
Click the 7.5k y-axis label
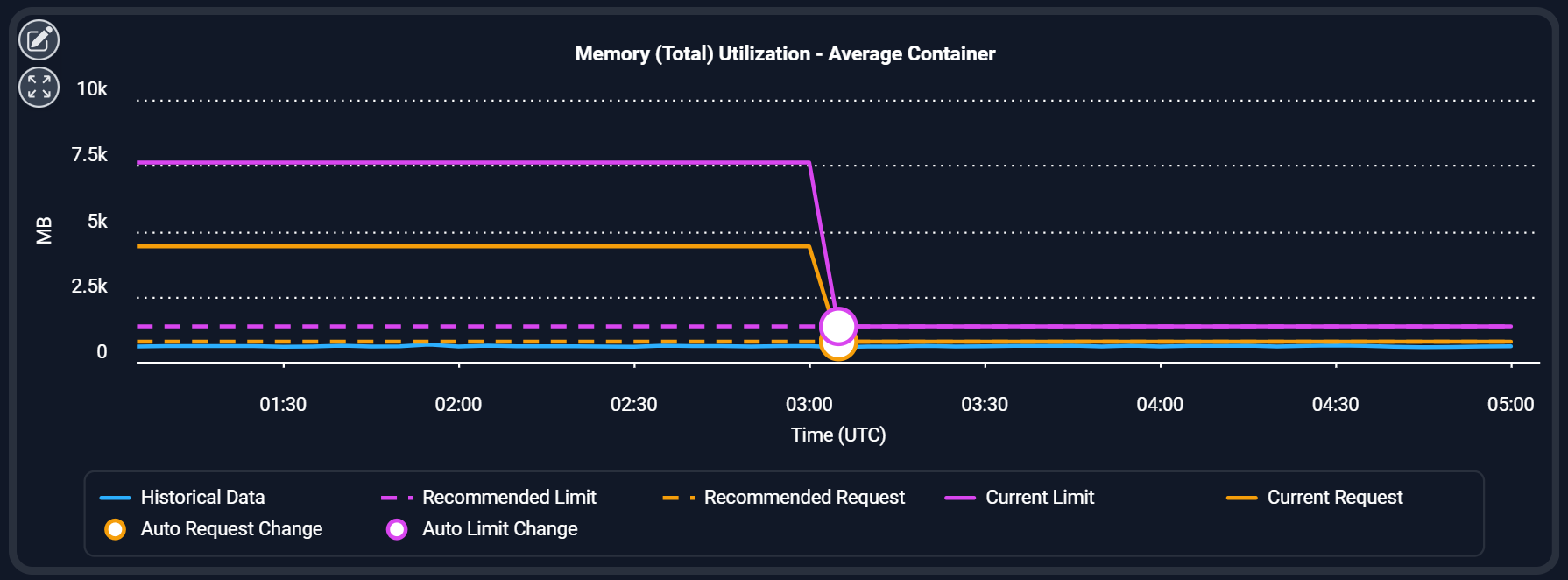89,155
